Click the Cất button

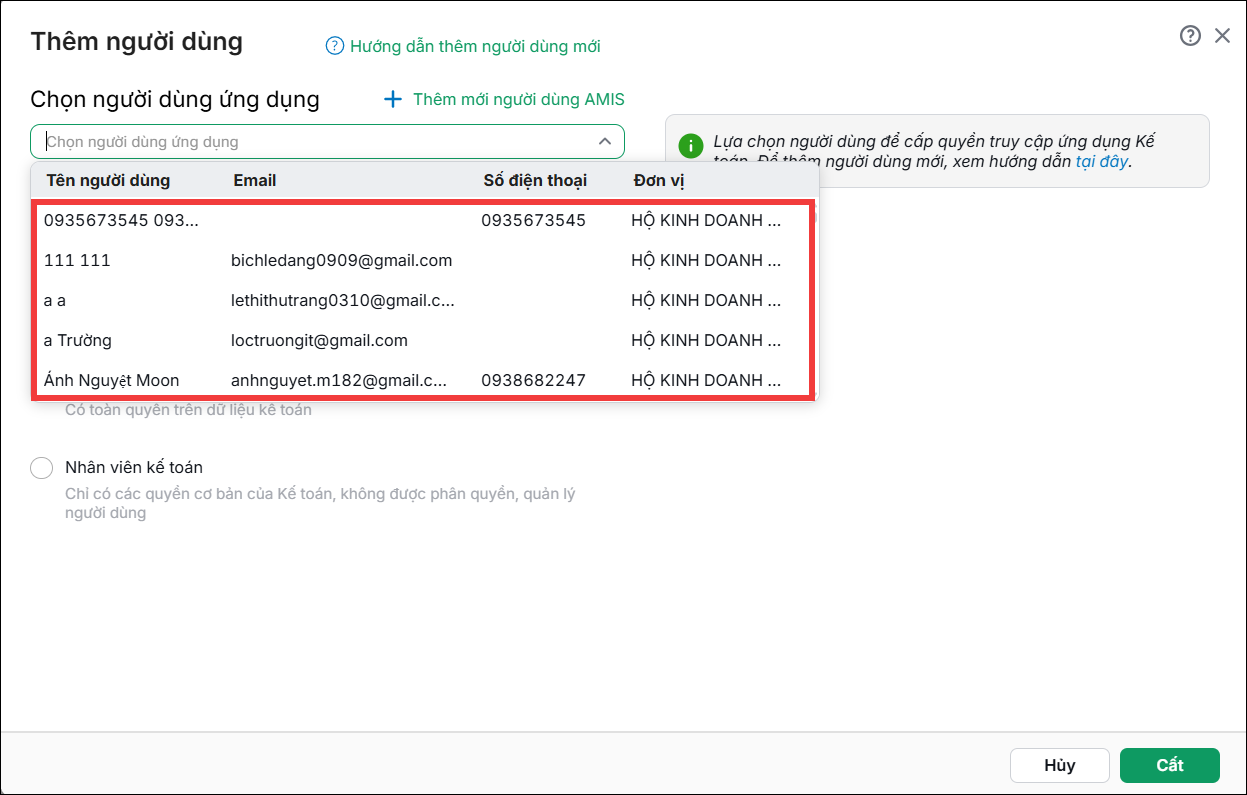(1170, 765)
